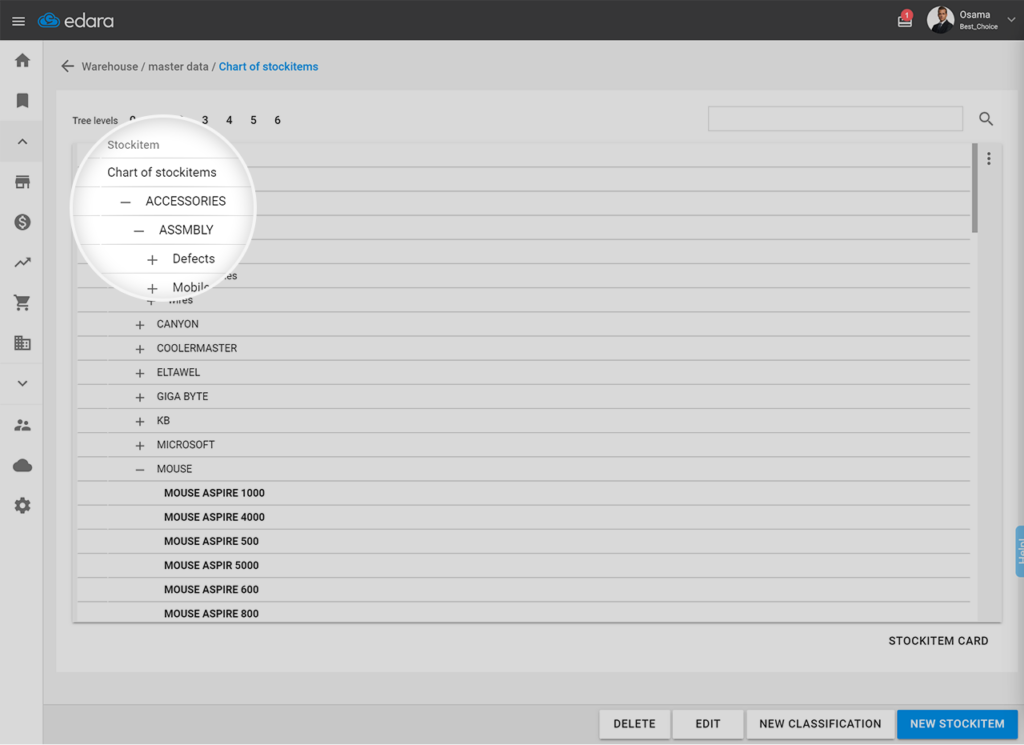Open the dollar accounting sidebar icon
Viewport: 1024px width, 745px height.
tap(22, 222)
